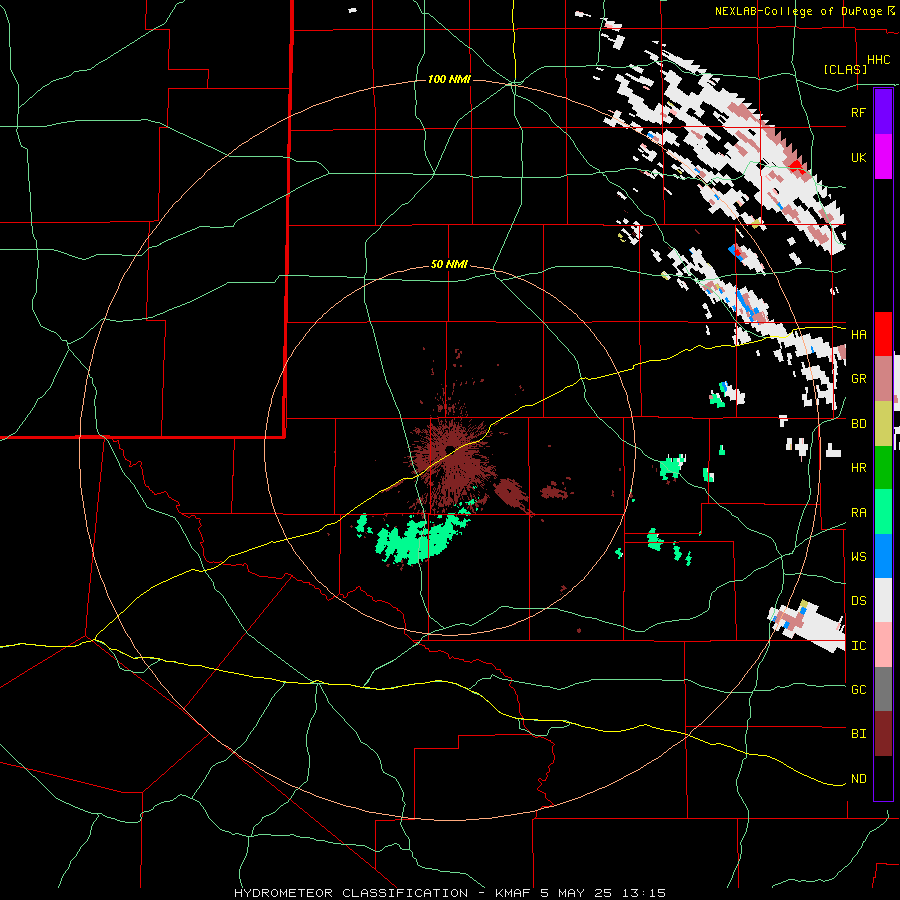900x900 pixels.
Task: Click the blue WS legend swatch
Action: point(883,556)
